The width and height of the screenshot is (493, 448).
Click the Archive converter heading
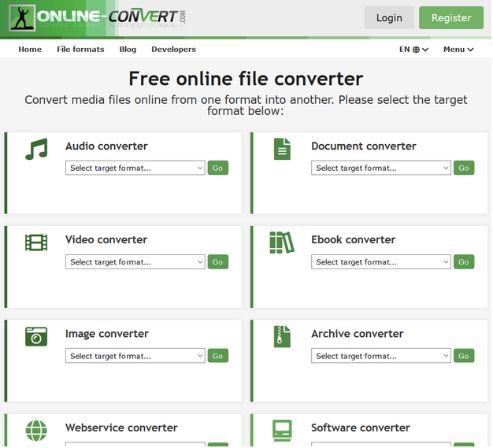357,334
